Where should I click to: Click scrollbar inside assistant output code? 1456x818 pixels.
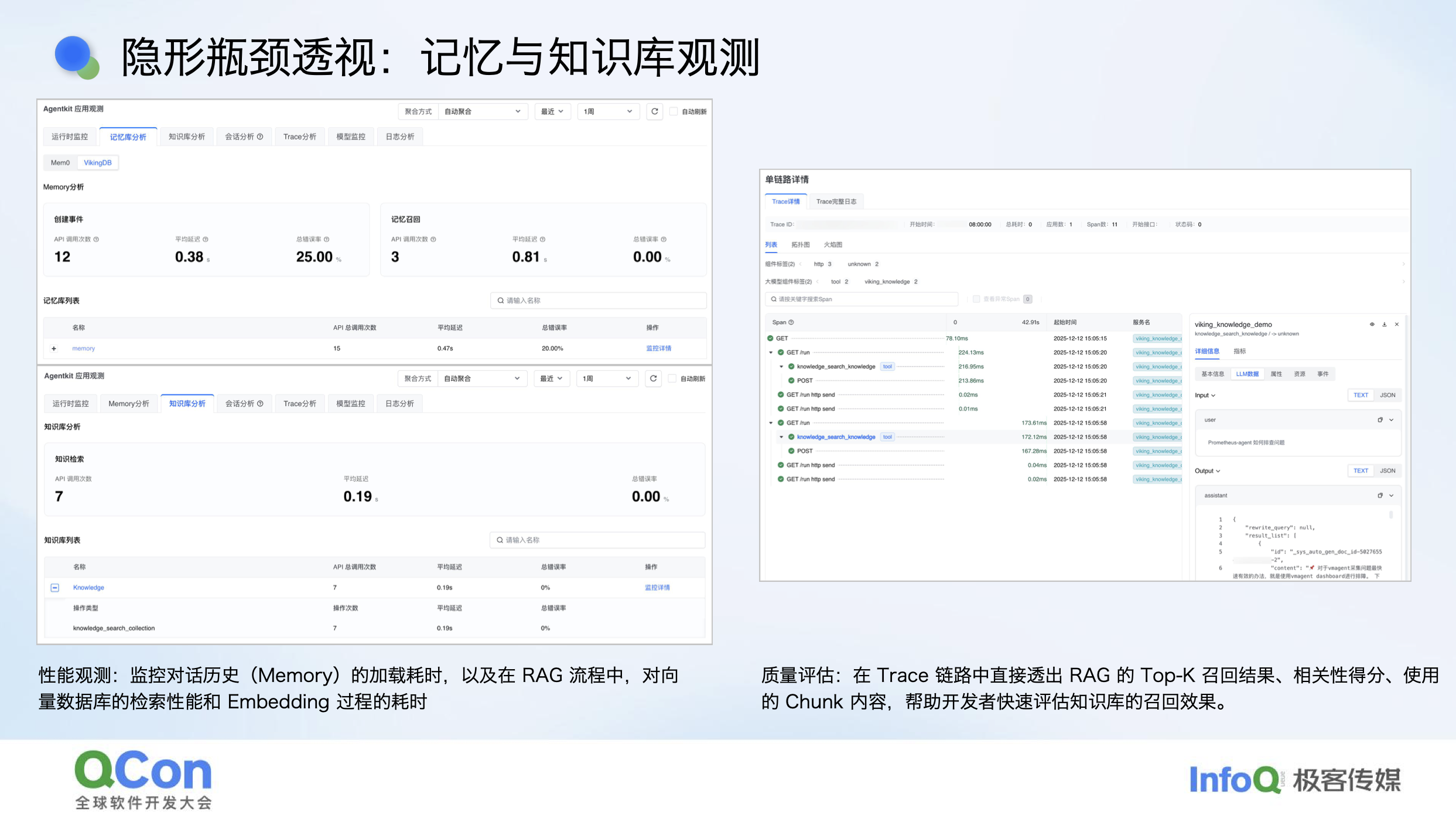coord(1391,515)
